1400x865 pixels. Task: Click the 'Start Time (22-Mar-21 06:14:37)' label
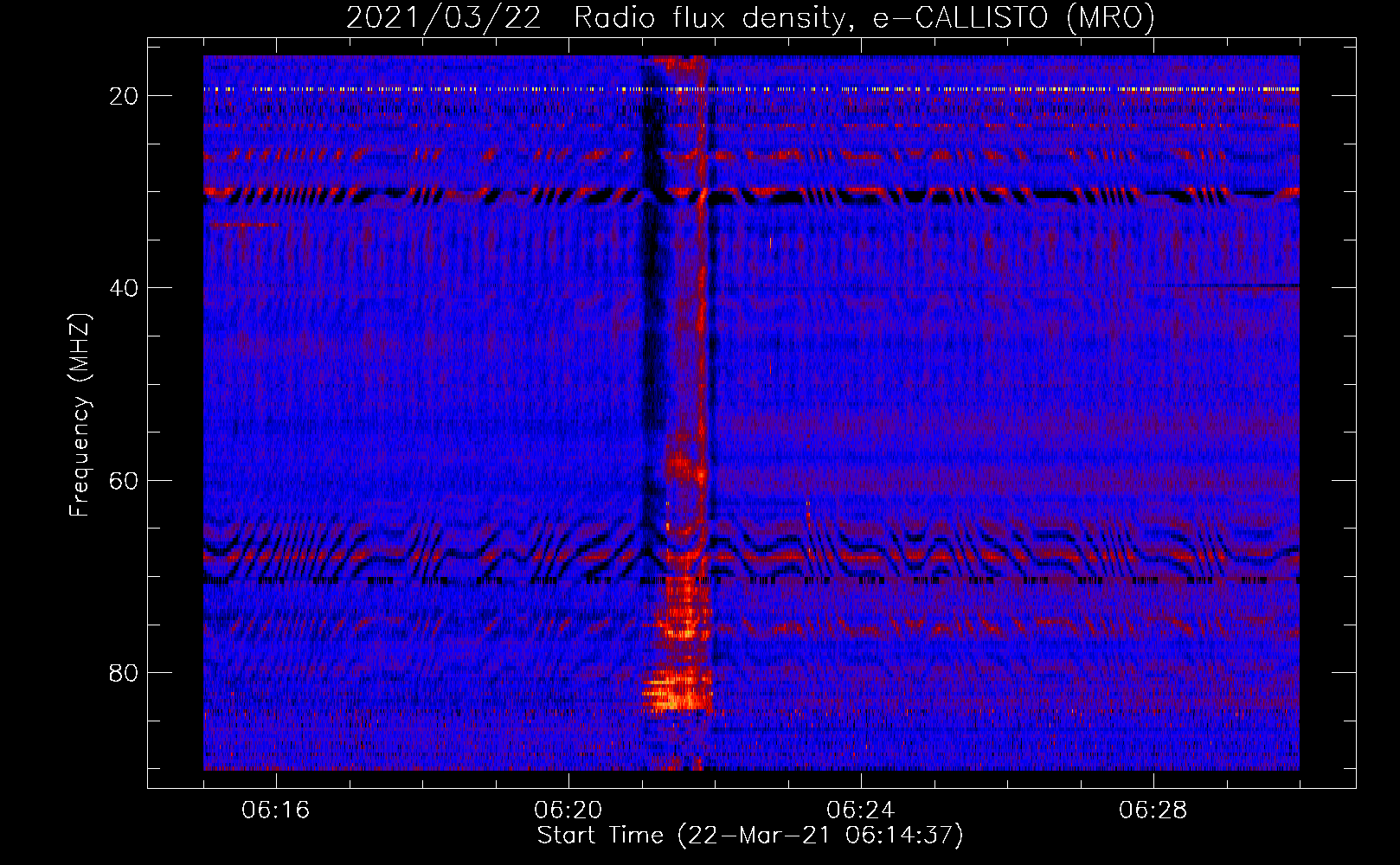750,836
